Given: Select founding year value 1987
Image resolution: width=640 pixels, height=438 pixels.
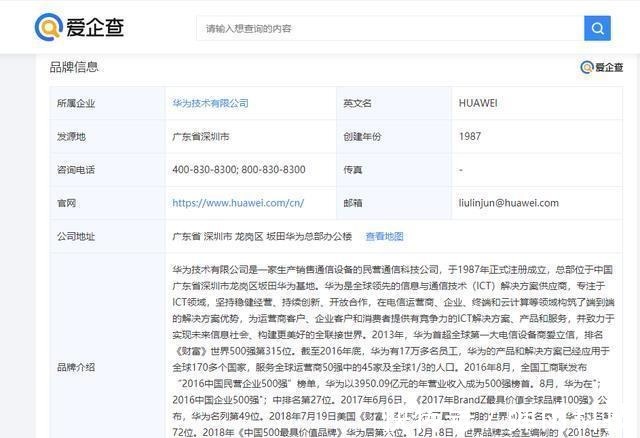Looking at the screenshot, I should (470, 136).
